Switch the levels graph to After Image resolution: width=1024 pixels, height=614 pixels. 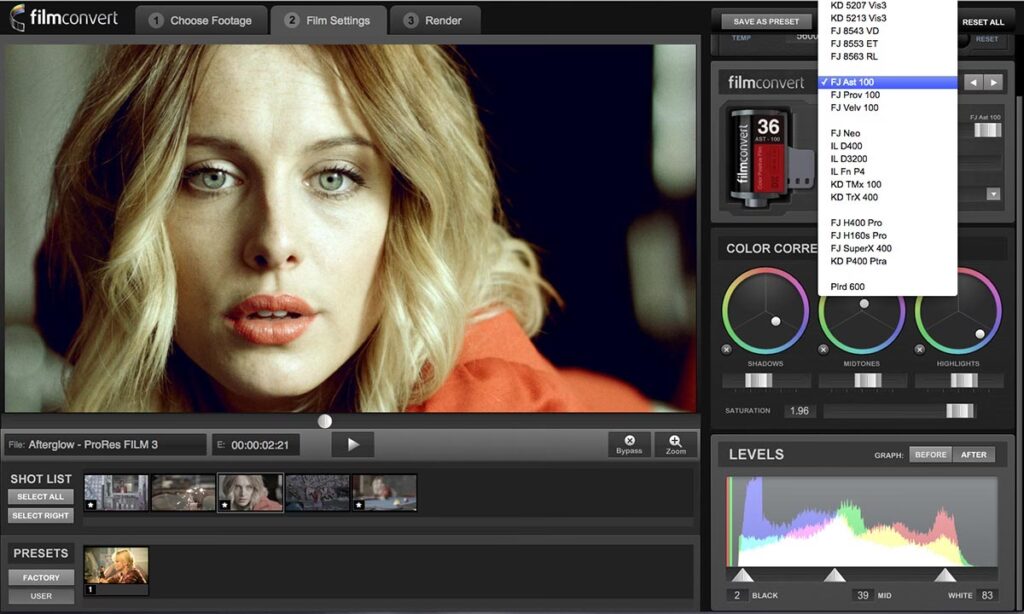pos(974,454)
